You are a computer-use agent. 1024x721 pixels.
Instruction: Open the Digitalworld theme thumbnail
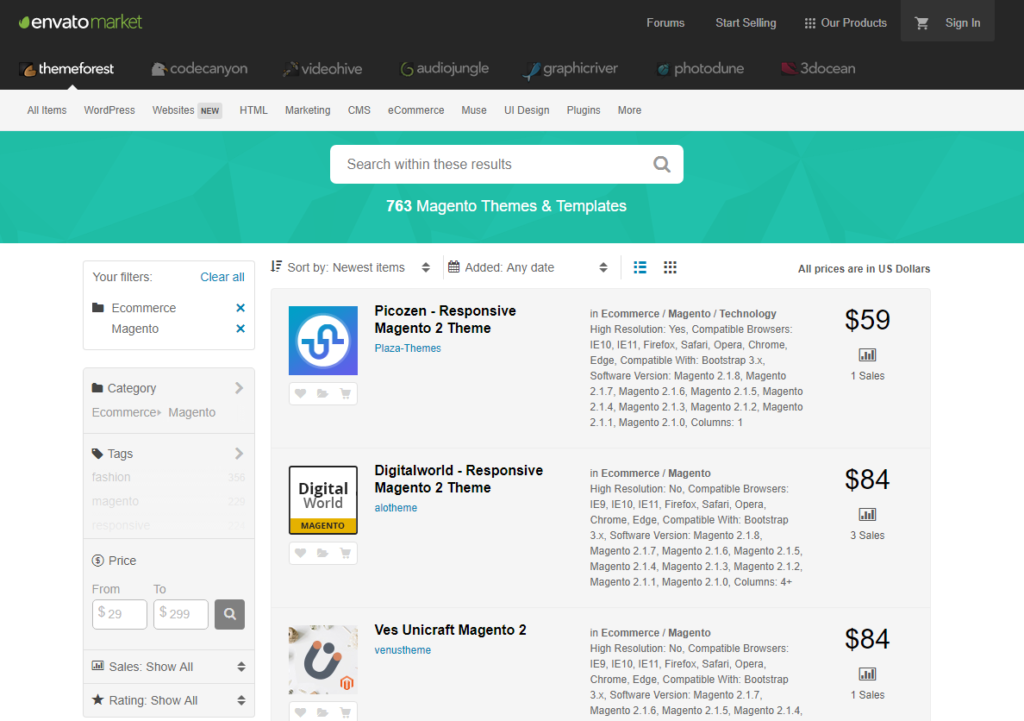[x=323, y=500]
